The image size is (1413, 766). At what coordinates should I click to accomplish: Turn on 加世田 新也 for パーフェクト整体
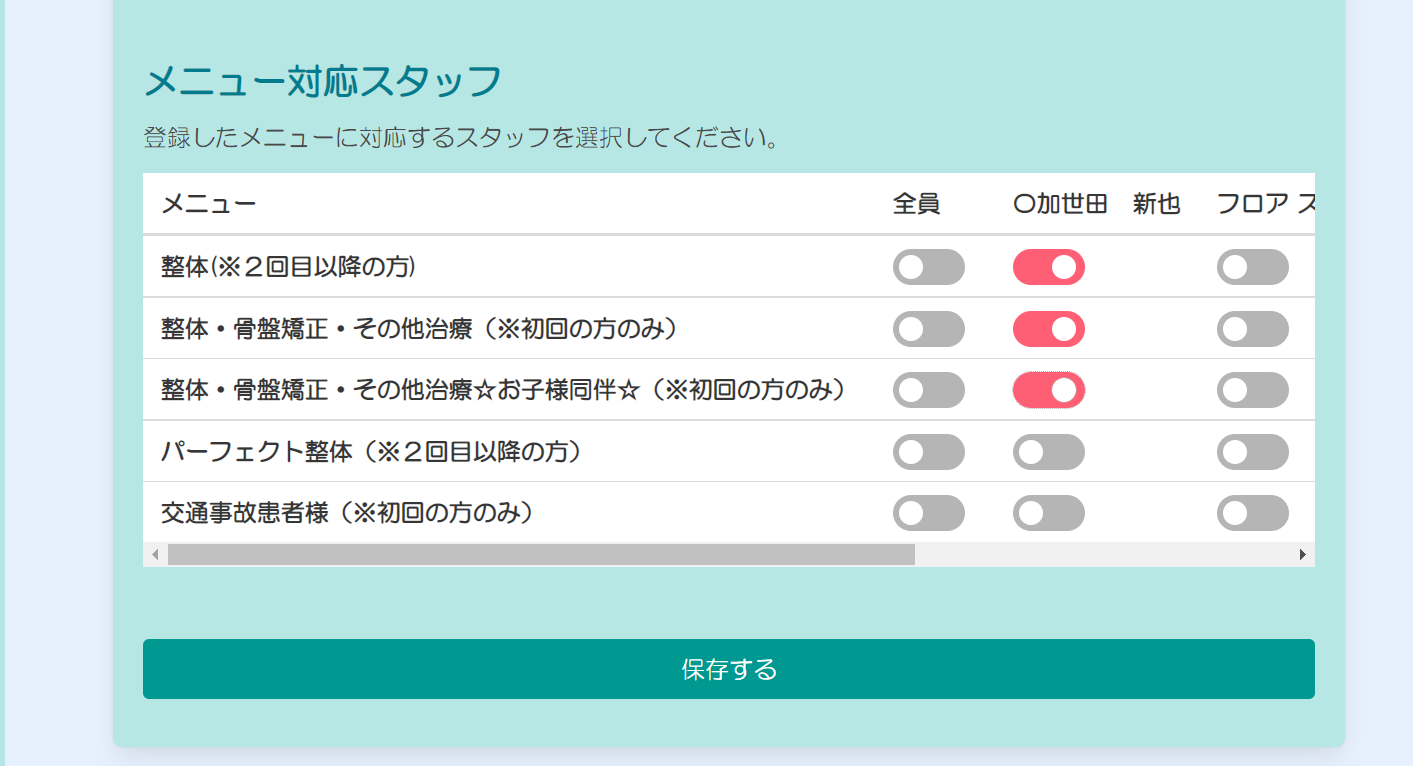[x=1048, y=452]
